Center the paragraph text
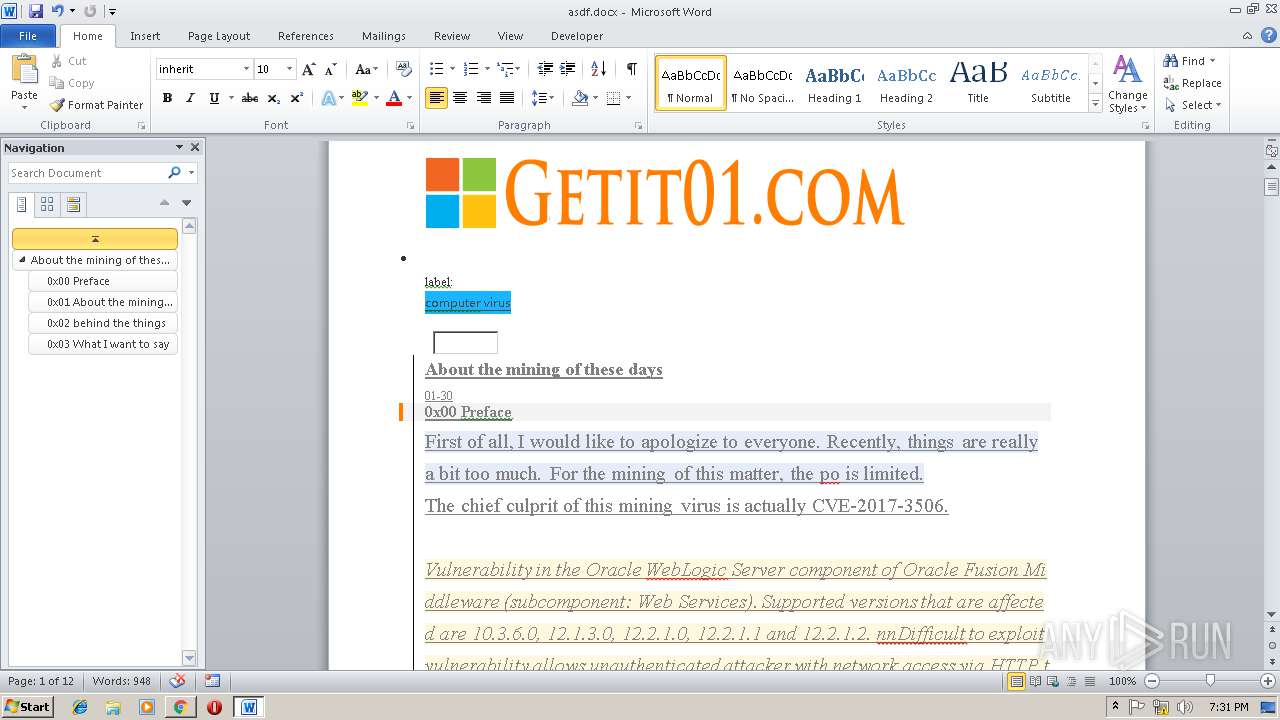 pos(460,98)
